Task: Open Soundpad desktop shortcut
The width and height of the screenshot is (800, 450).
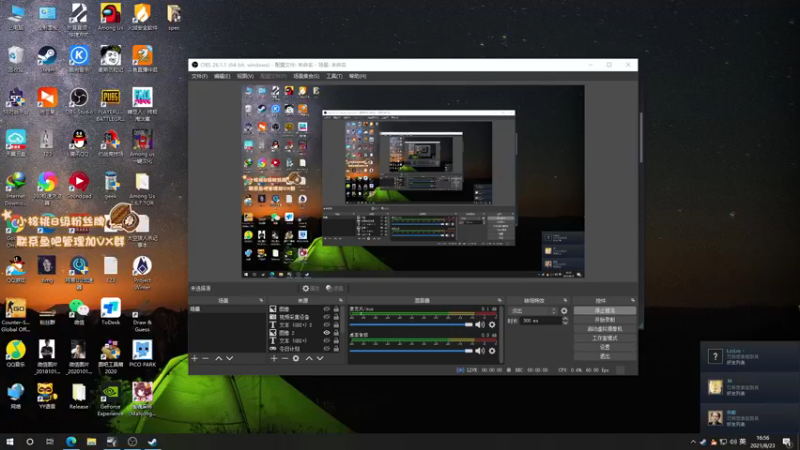Action: tap(79, 186)
